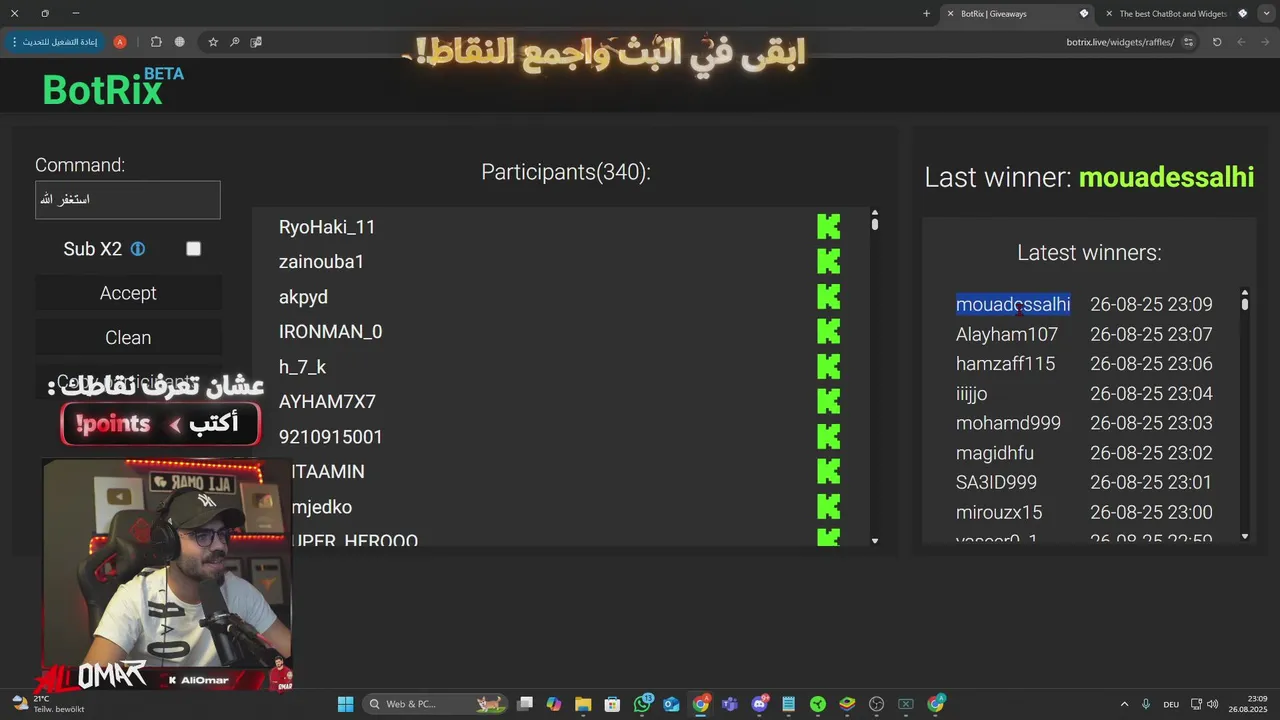Click the Chrome extensions puzzle icon

point(156,42)
